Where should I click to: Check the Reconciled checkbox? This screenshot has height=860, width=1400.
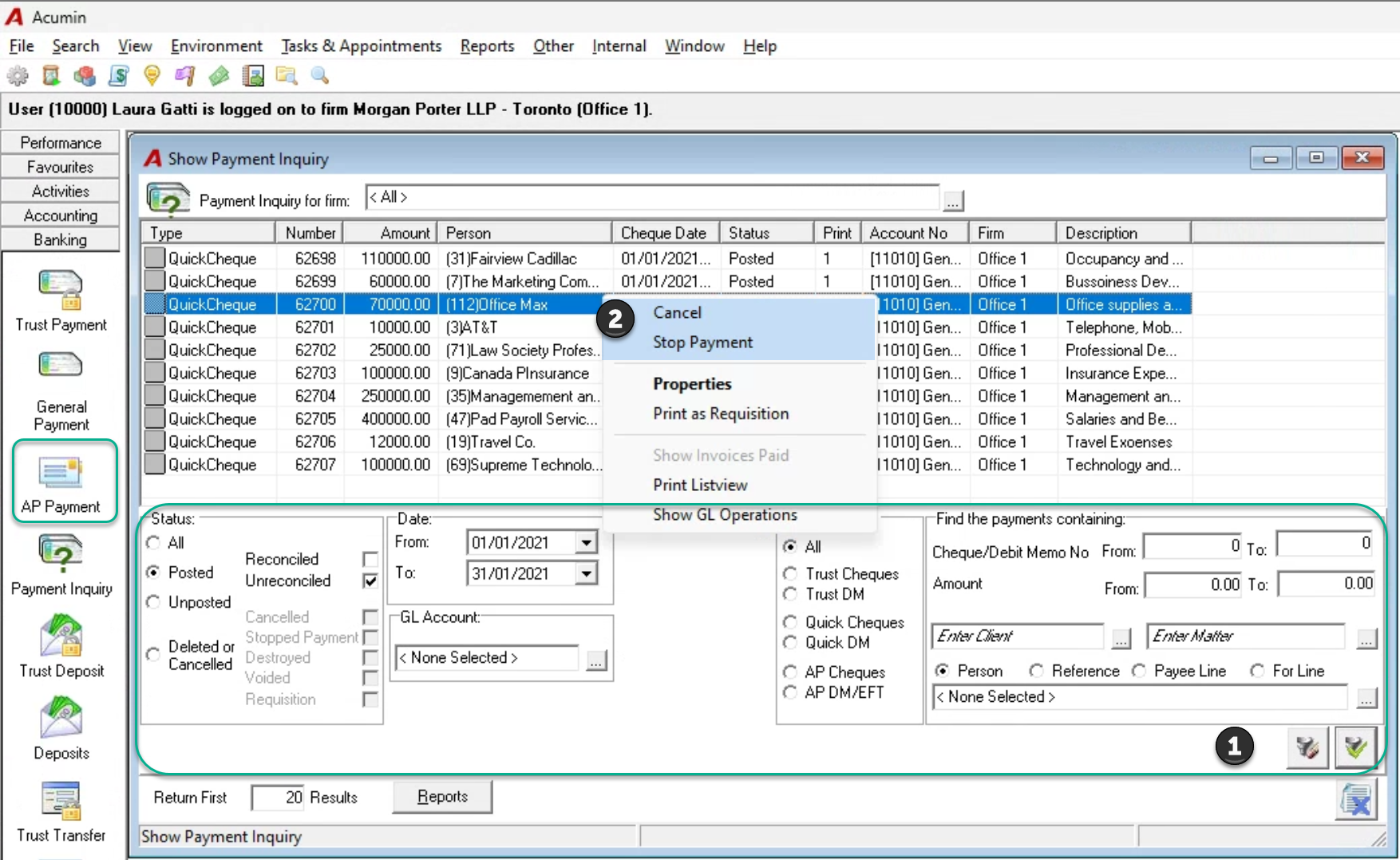(370, 559)
